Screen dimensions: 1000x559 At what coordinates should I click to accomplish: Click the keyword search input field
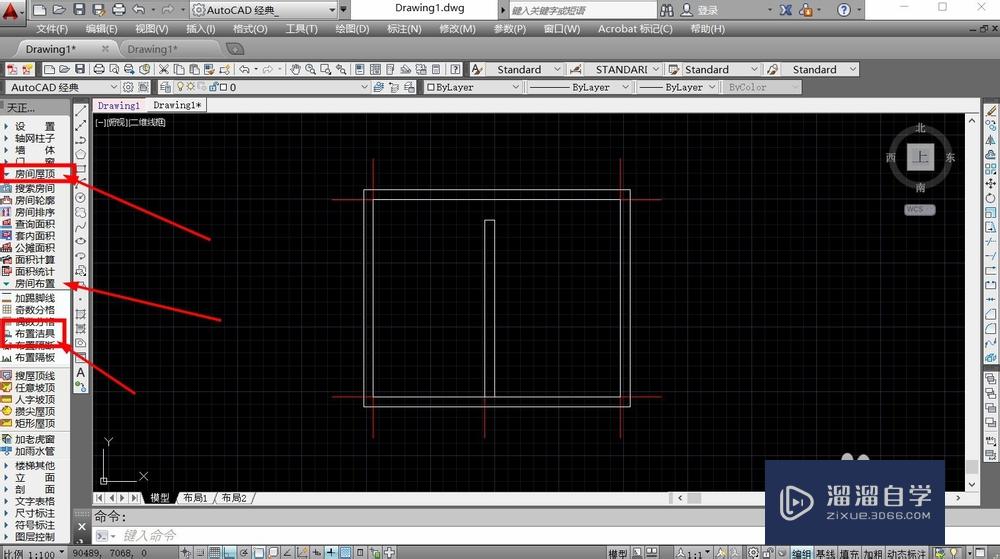582,10
